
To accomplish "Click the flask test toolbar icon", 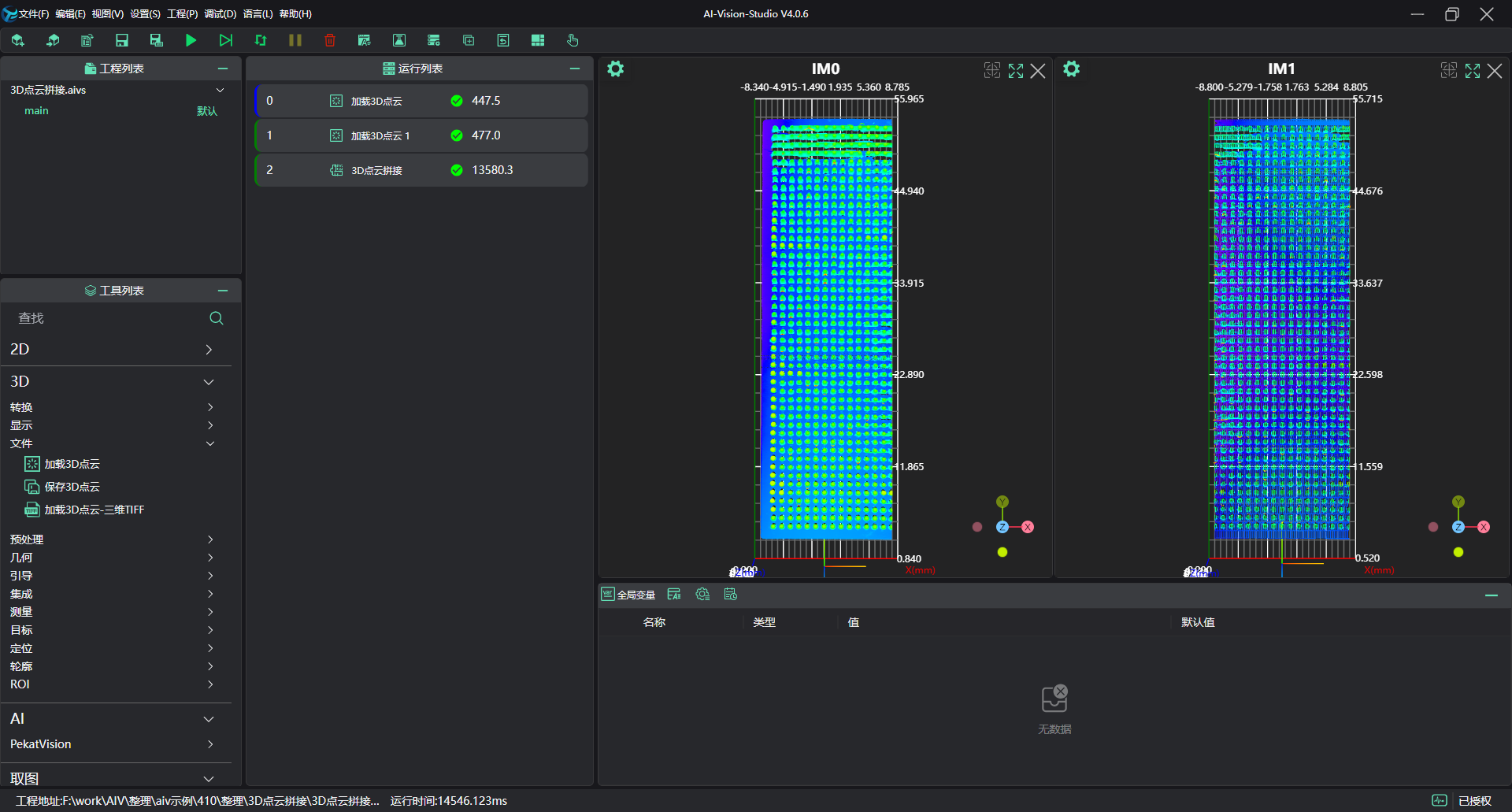I will [399, 40].
